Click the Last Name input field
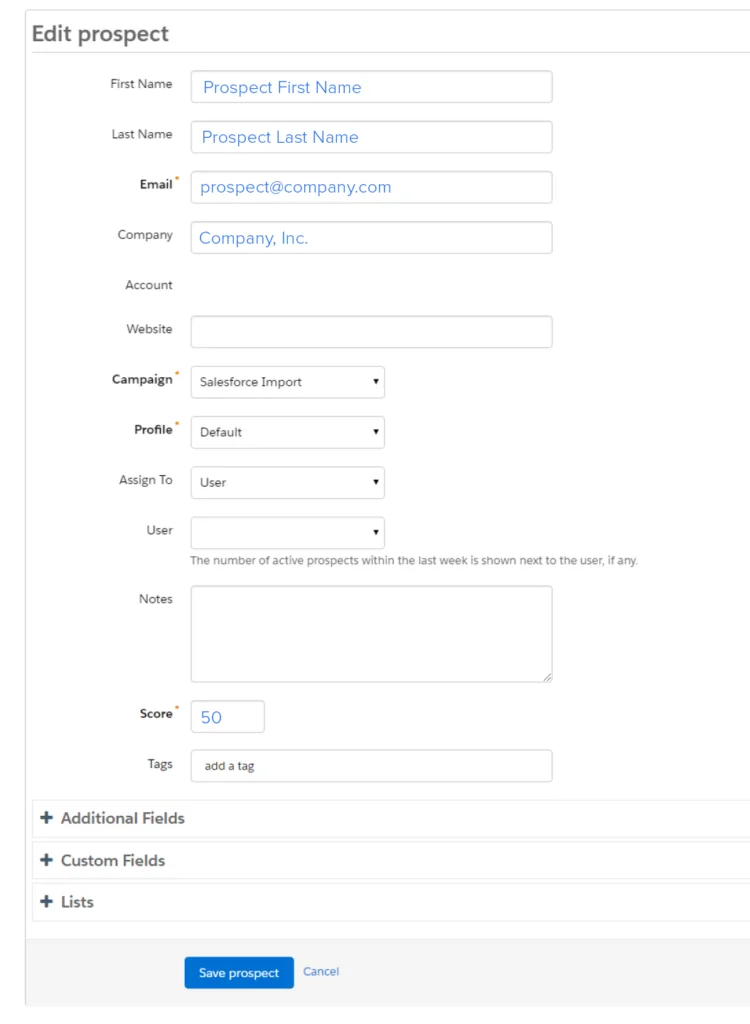 371,137
